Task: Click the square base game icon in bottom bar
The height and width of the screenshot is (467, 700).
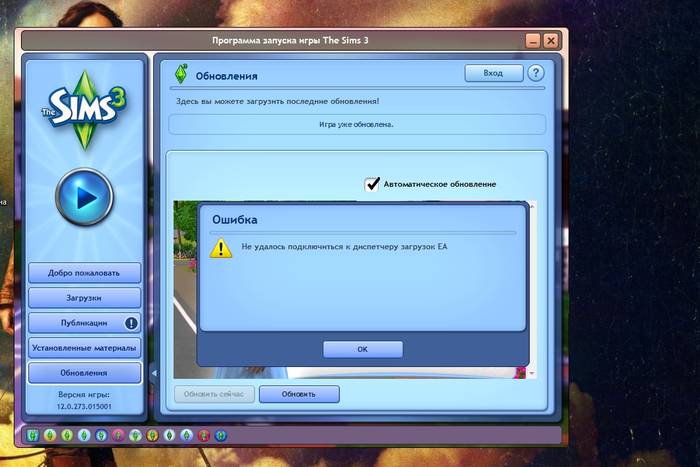Action: [x=32, y=435]
